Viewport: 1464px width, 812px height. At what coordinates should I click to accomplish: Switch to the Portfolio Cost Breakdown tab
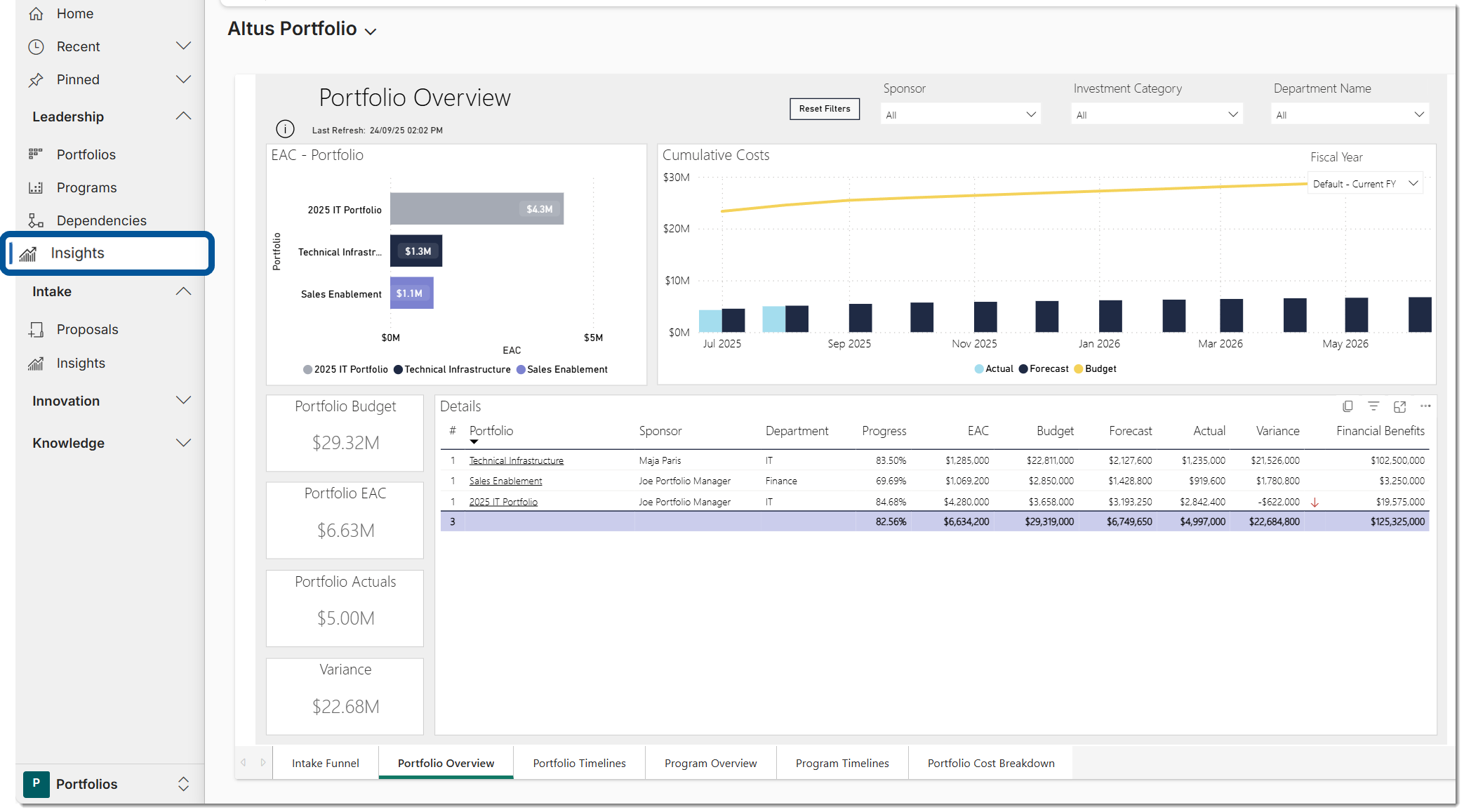pos(990,763)
